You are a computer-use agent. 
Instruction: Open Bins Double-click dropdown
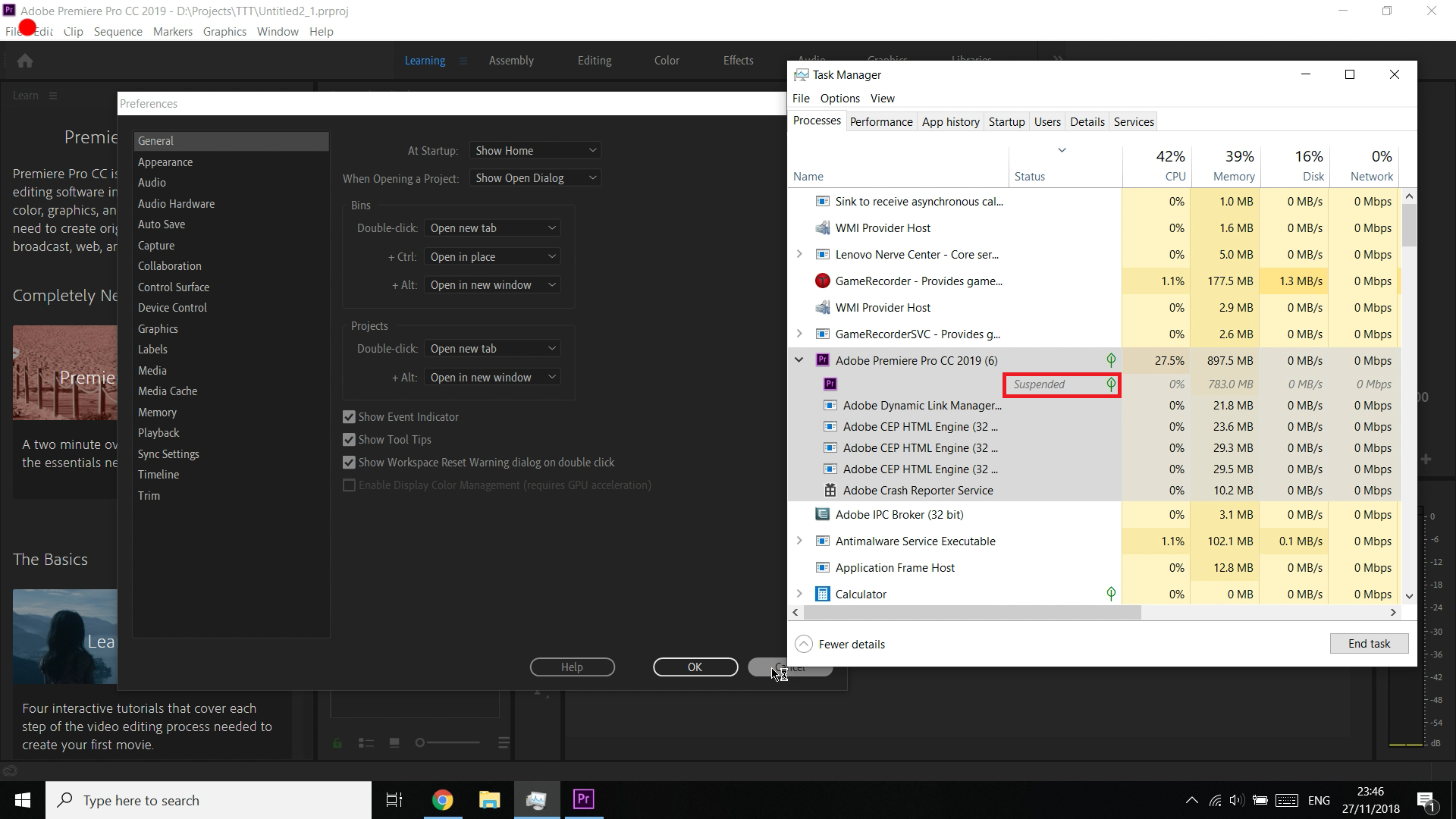492,227
